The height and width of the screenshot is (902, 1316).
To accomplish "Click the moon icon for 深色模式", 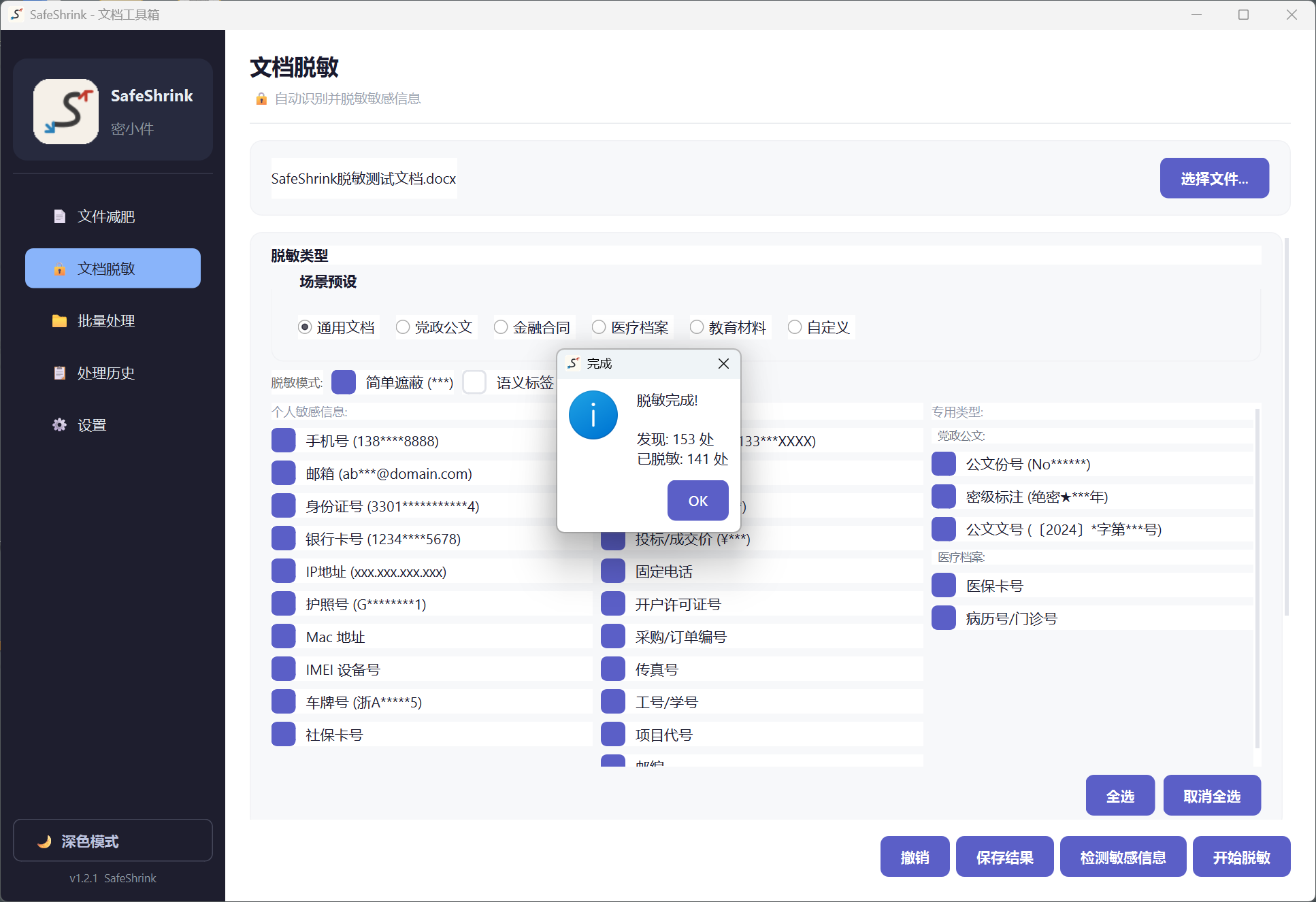I will click(45, 841).
